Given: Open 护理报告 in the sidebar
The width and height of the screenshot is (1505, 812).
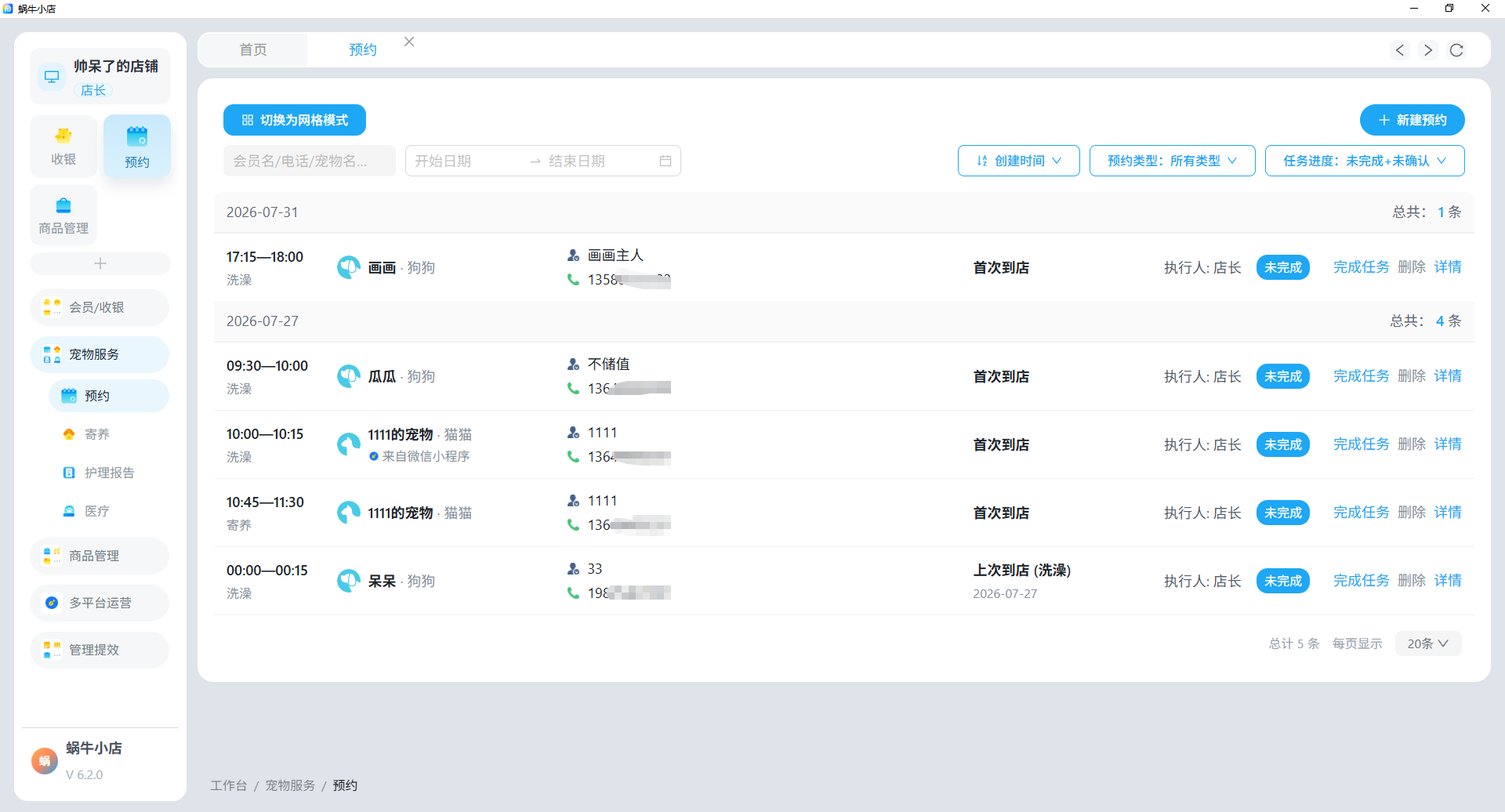Looking at the screenshot, I should tap(108, 473).
